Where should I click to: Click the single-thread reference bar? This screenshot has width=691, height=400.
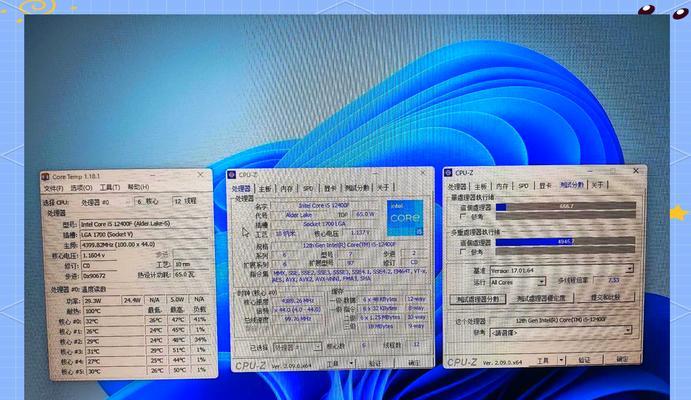point(566,215)
